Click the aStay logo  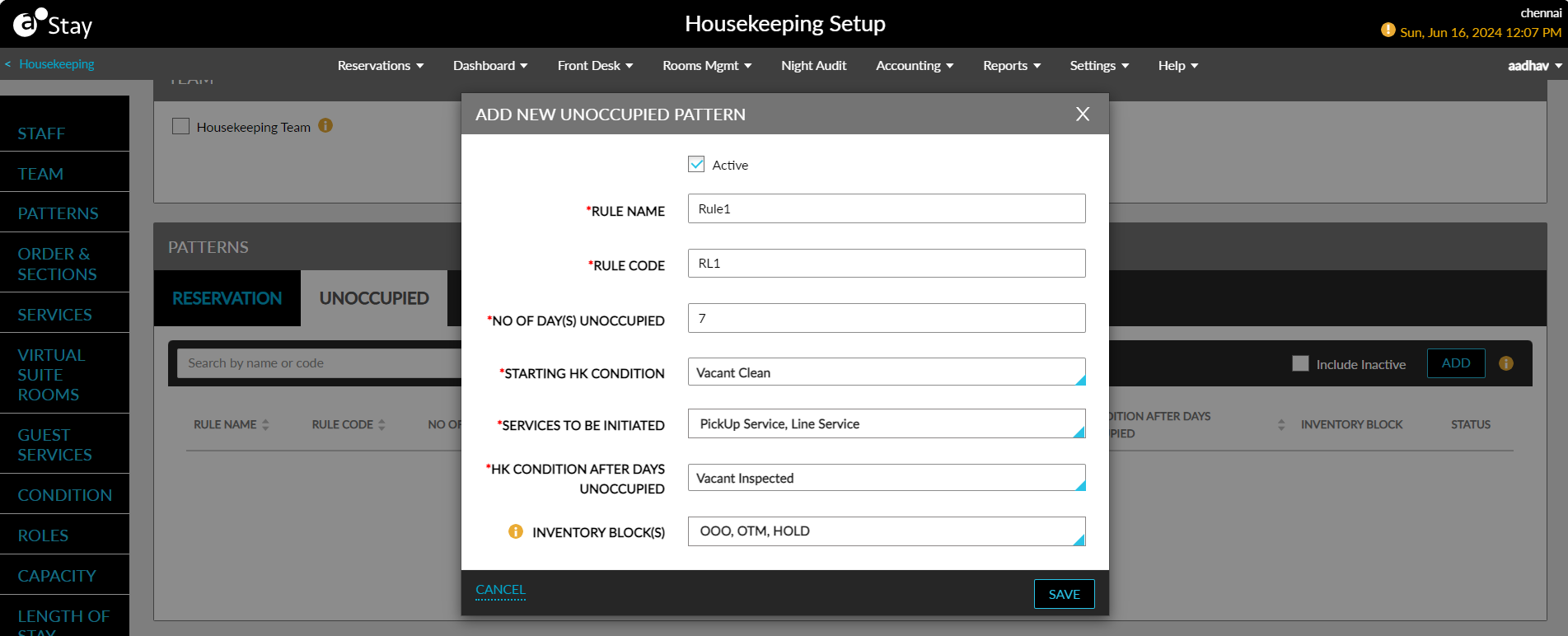(x=53, y=24)
